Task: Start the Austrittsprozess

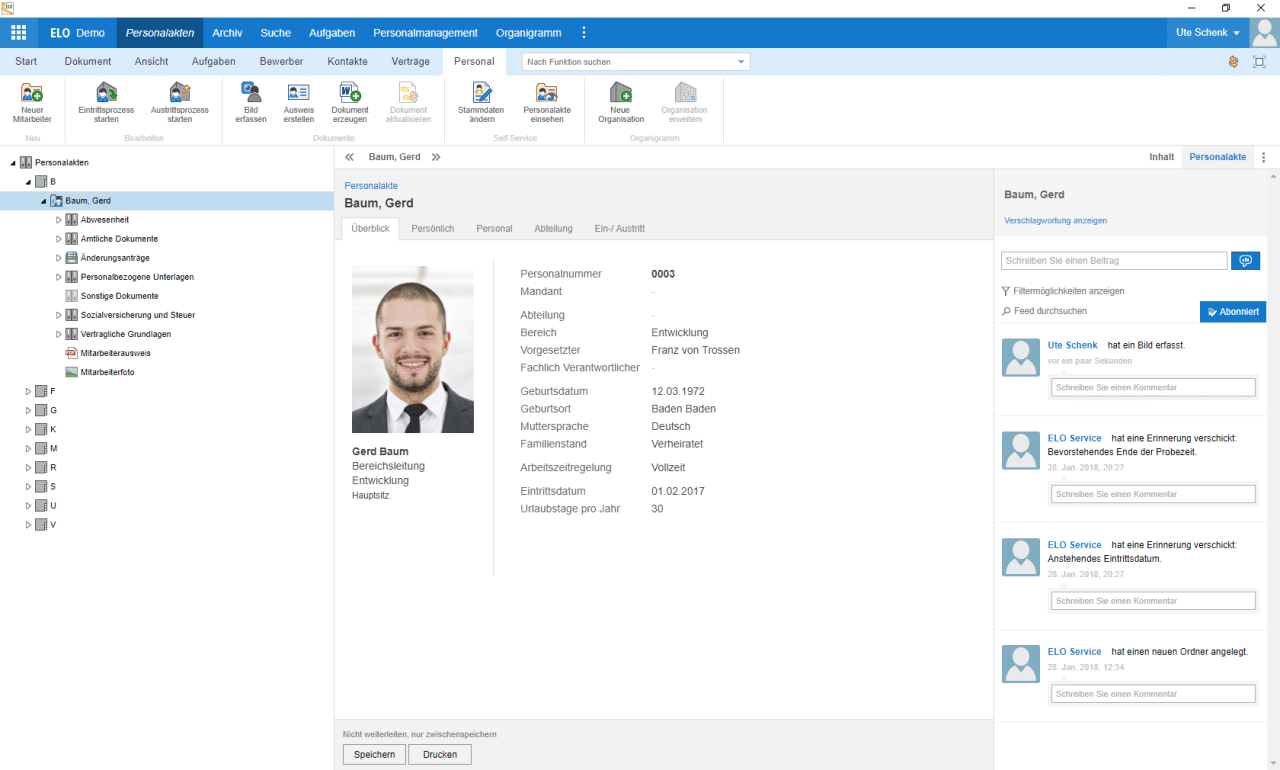Action: tap(179, 104)
